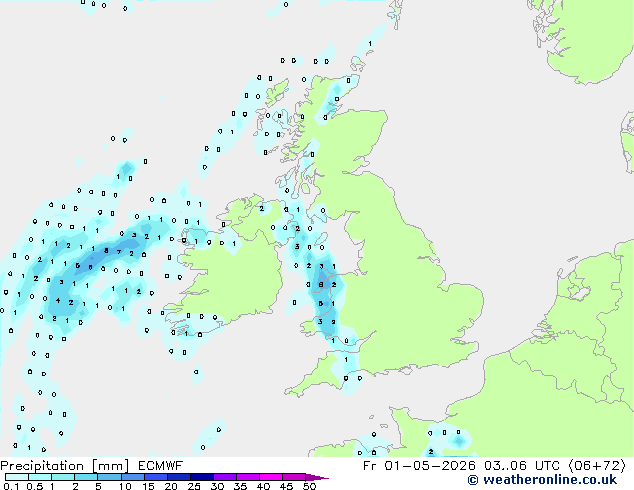Click the "03..06 UTC" time range text
Viewport: 634px width, 490px height.
(x=522, y=466)
